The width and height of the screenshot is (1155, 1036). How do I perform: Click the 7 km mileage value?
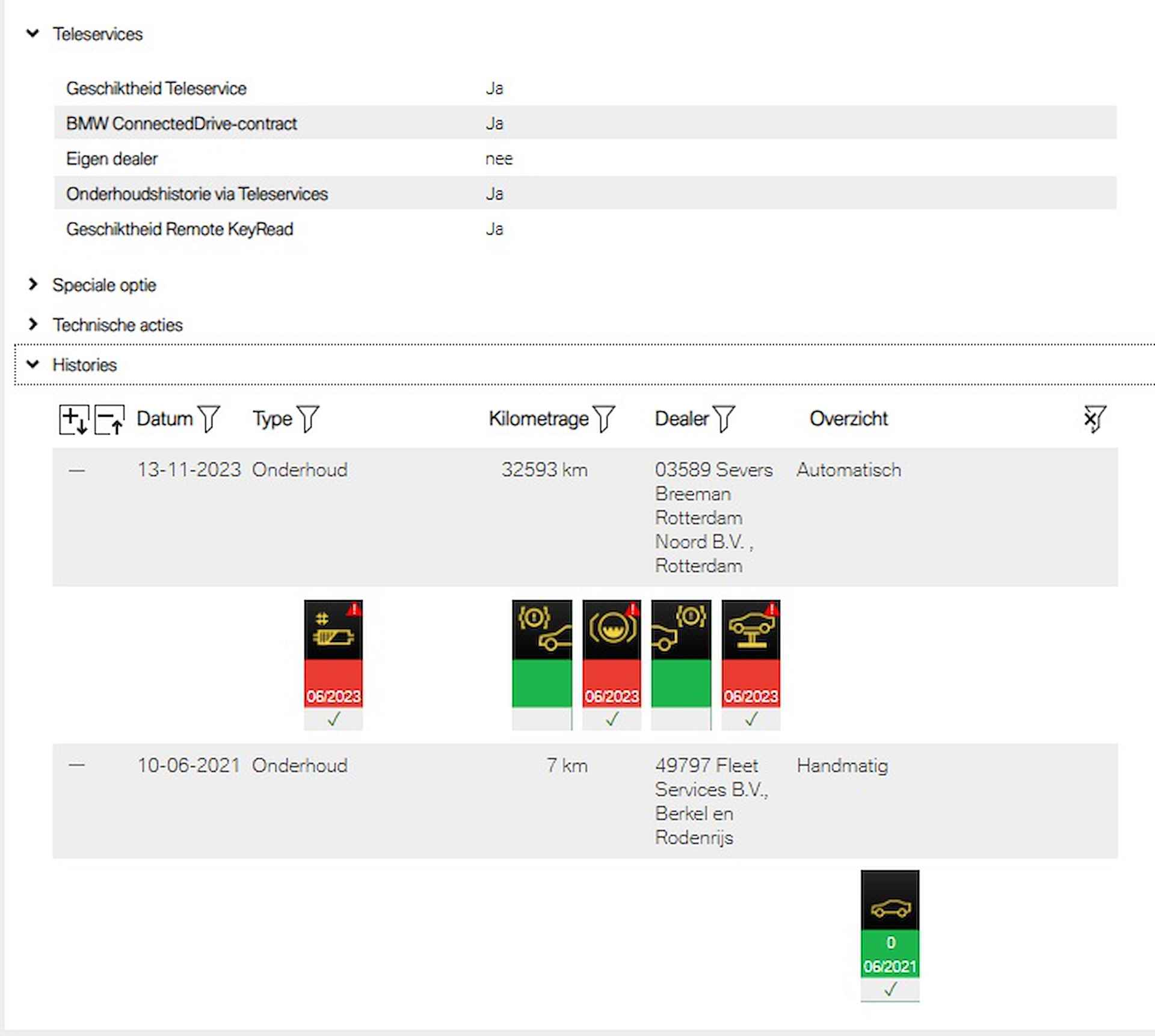(x=567, y=765)
